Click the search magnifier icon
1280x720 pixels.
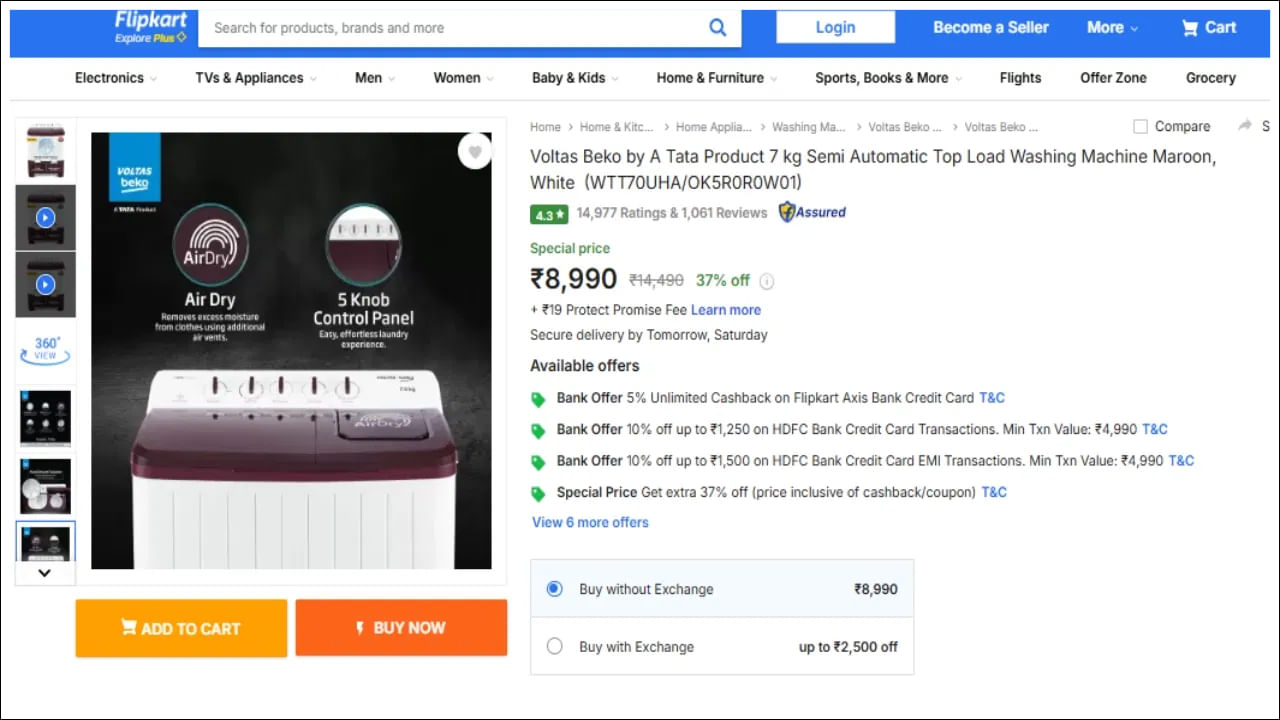(717, 28)
